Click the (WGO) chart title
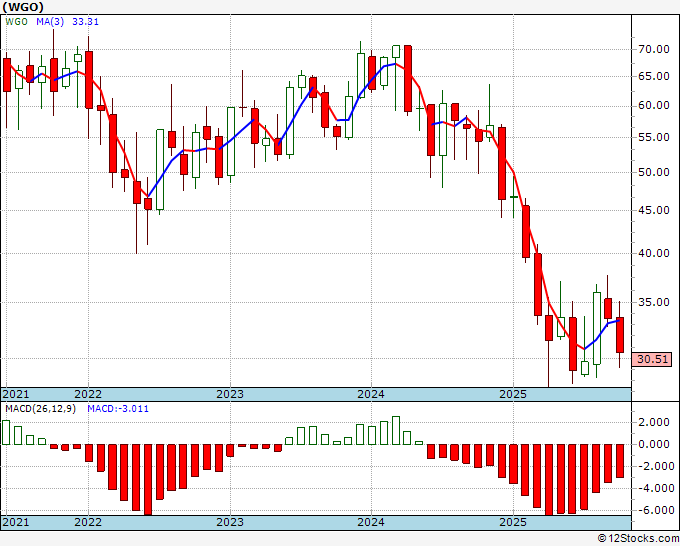Screen dimensions: 680x546 [23, 7]
